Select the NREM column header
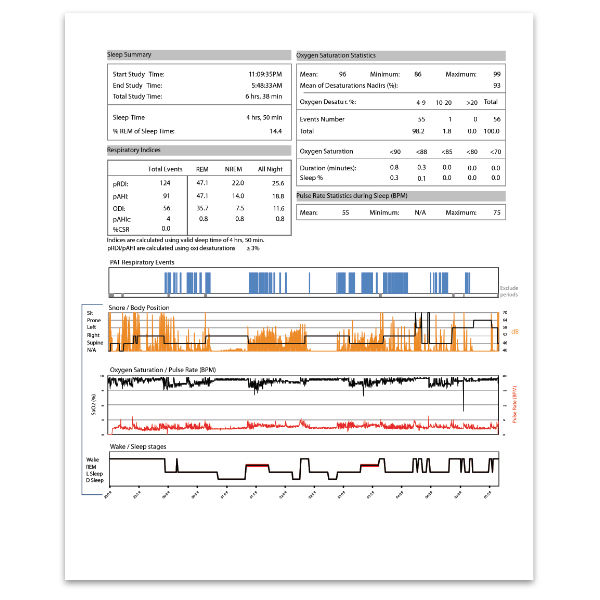This screenshot has height=600, width=600. pyautogui.click(x=233, y=169)
